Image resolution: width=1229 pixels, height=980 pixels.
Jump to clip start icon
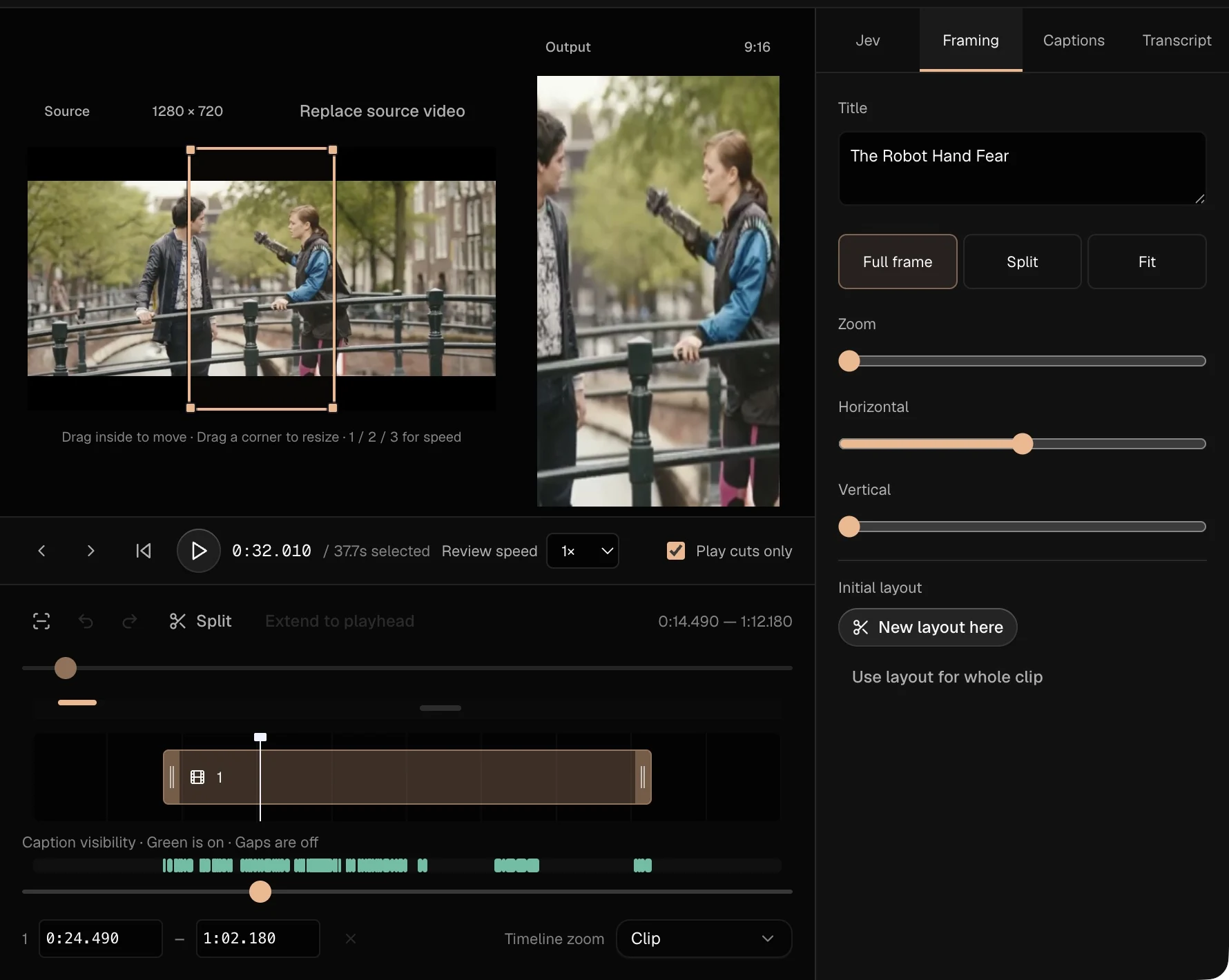click(x=144, y=551)
